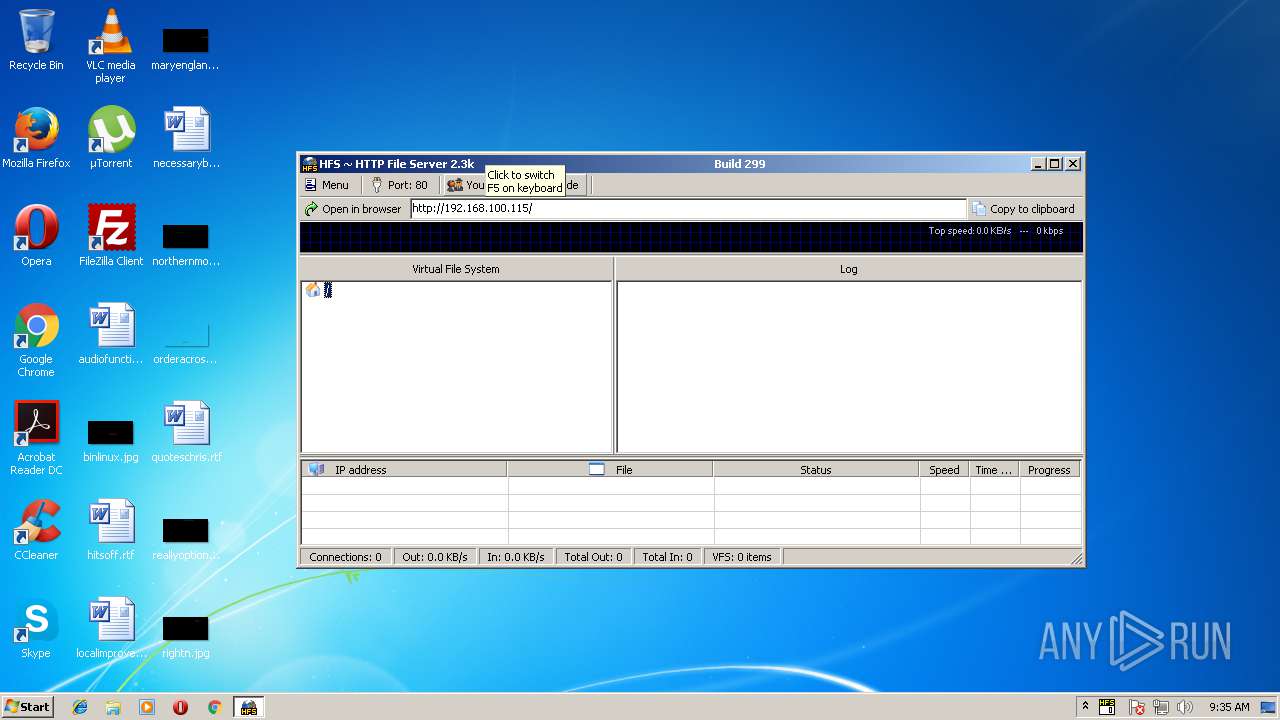Select the Google Chrome desktop icon
This screenshot has width=1280, height=720.
click(36, 340)
